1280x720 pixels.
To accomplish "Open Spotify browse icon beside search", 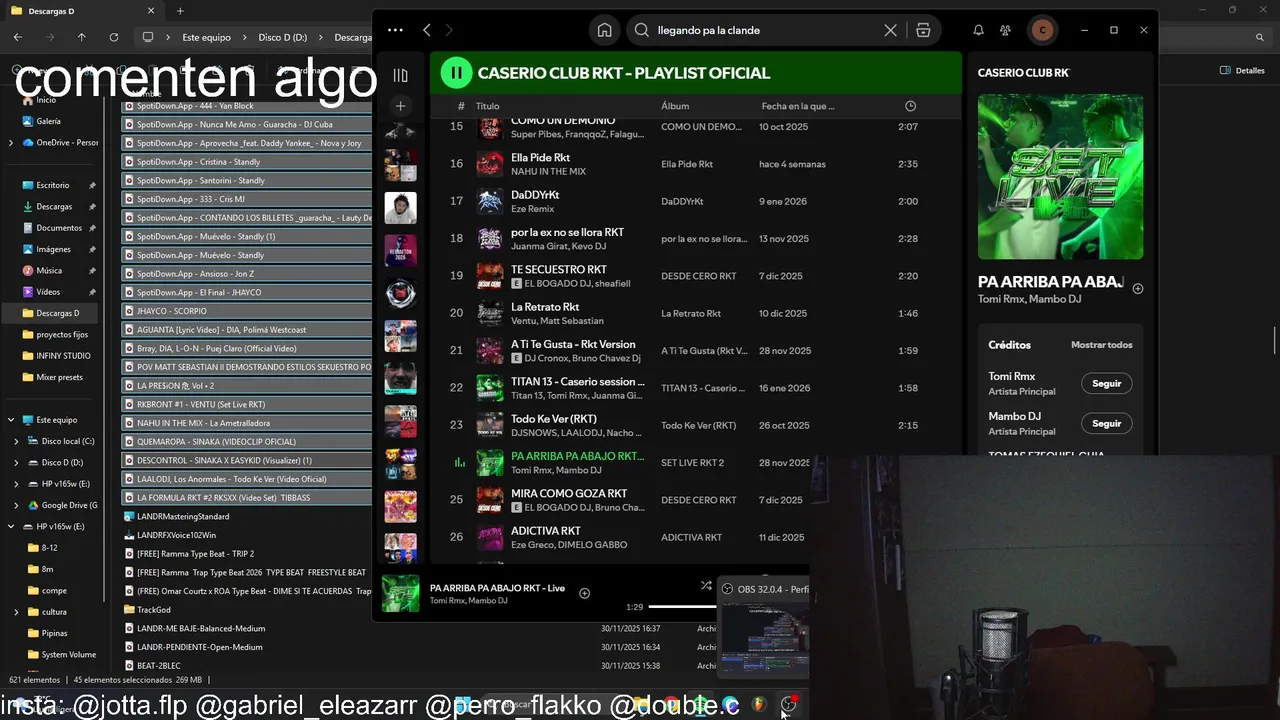I will 923,30.
